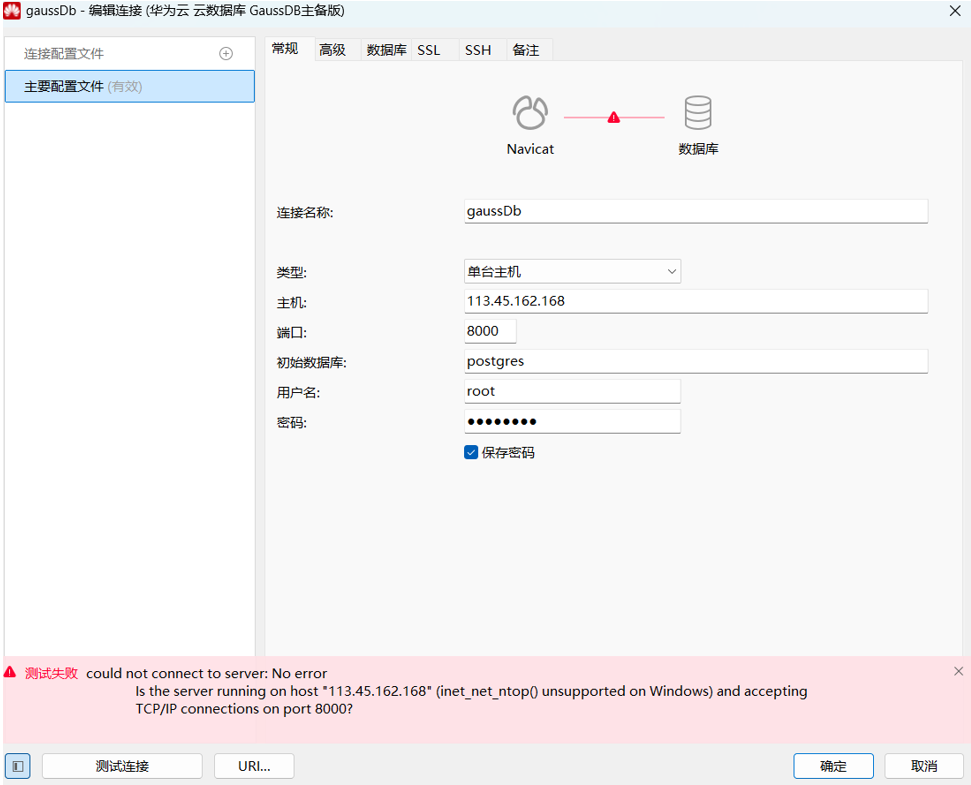This screenshot has height=785, width=971.
Task: Toggle the sidebar panel icon at bottom left
Action: [18, 766]
